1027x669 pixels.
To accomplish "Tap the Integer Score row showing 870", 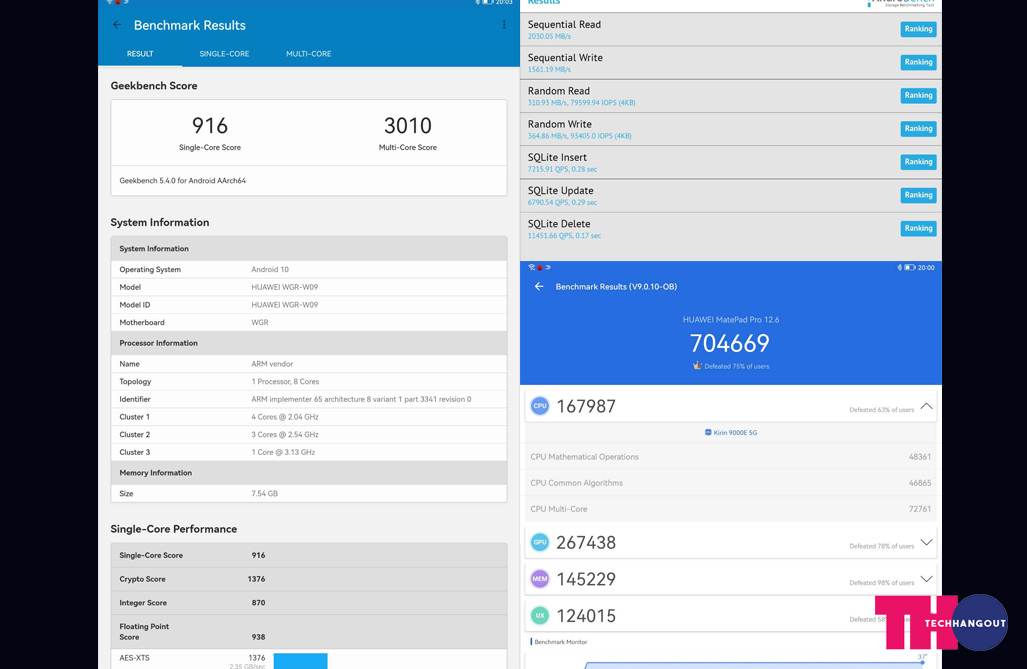I will coord(308,603).
